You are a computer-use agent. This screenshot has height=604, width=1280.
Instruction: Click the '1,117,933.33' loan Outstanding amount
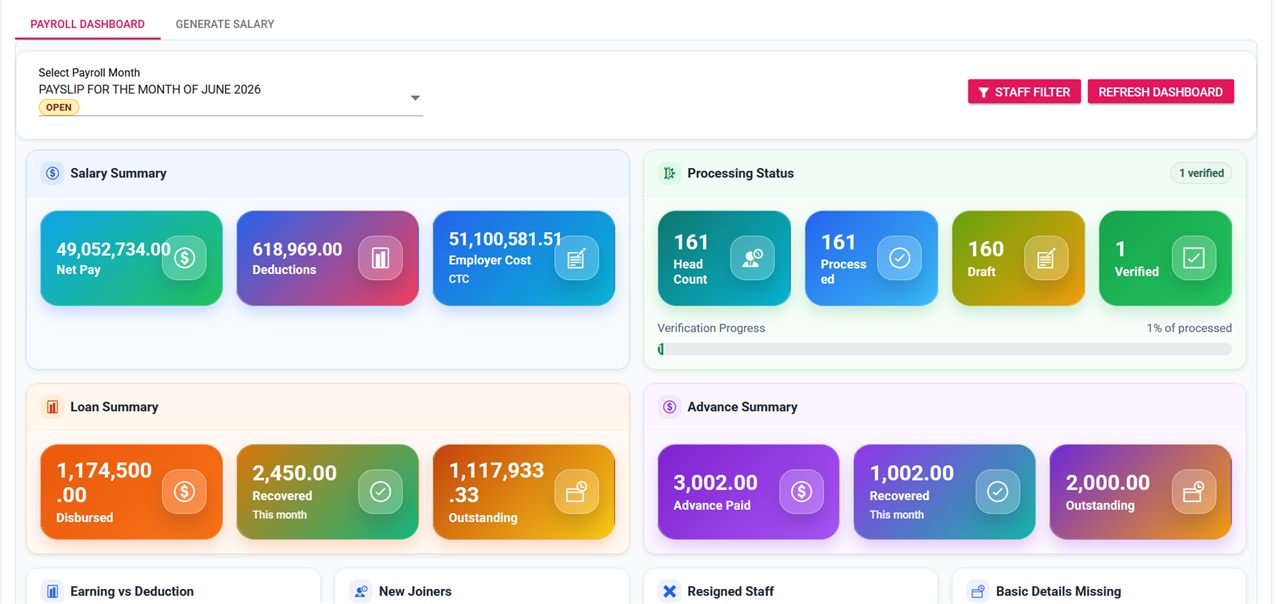coord(496,483)
